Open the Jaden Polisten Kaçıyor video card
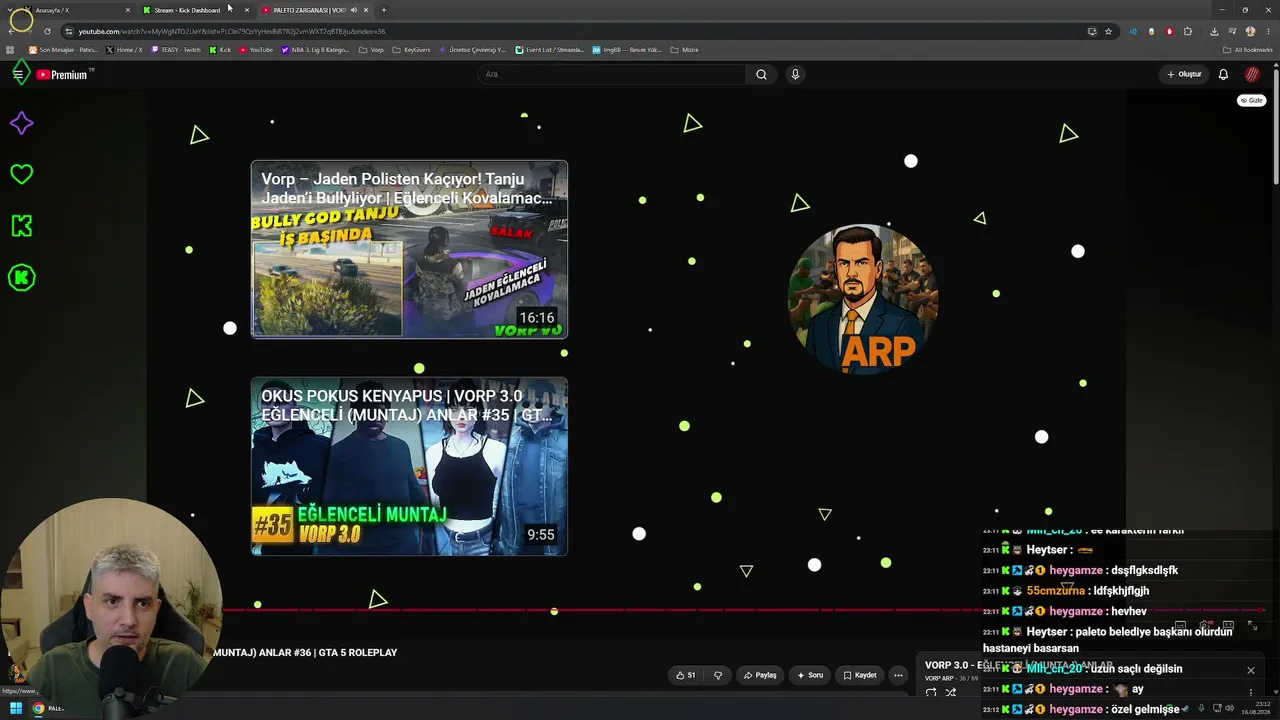Viewport: 1280px width, 720px height. (409, 249)
